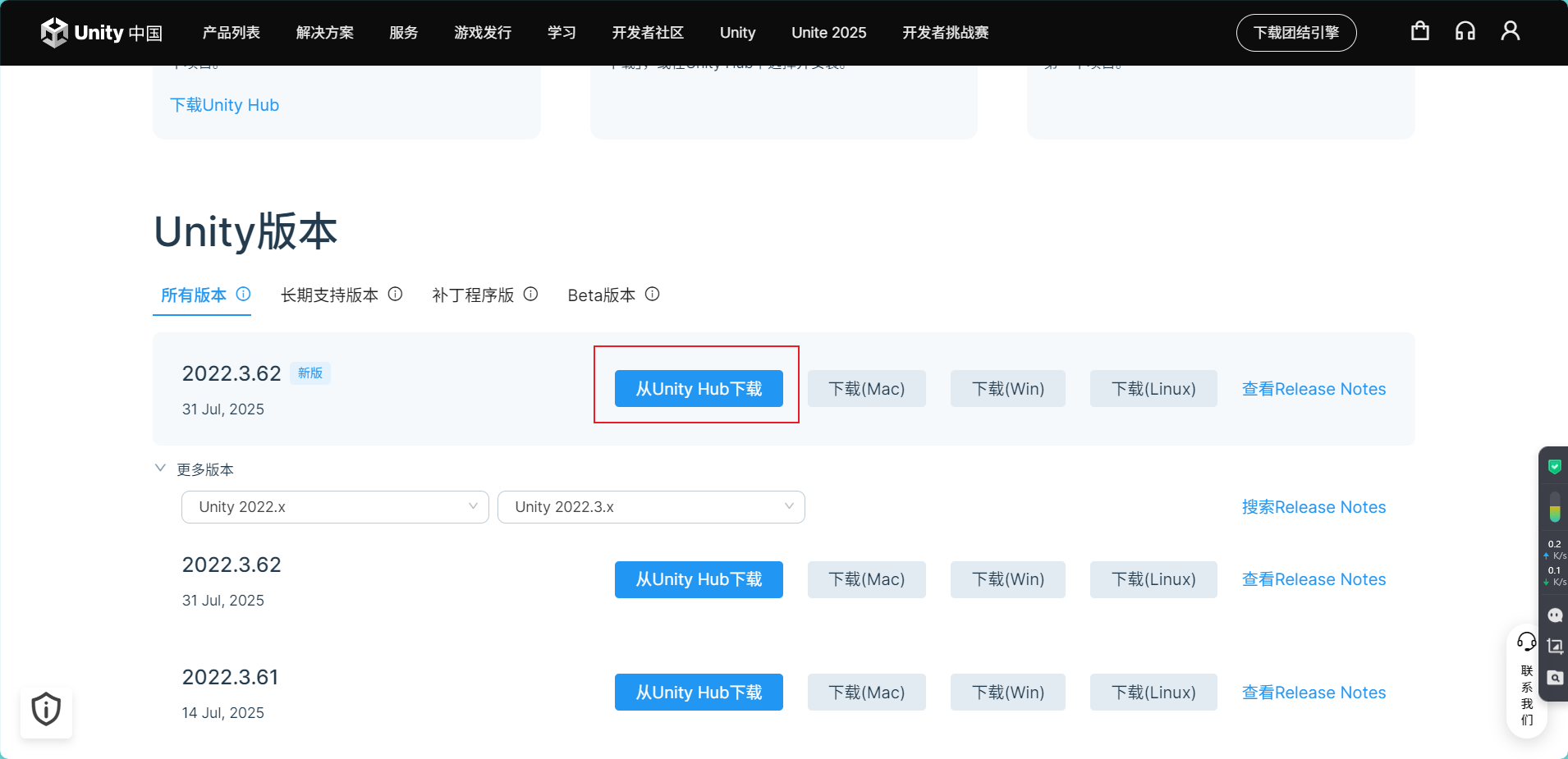Open 查看Release Notes for featured 2022.3.62 新版

click(1314, 389)
